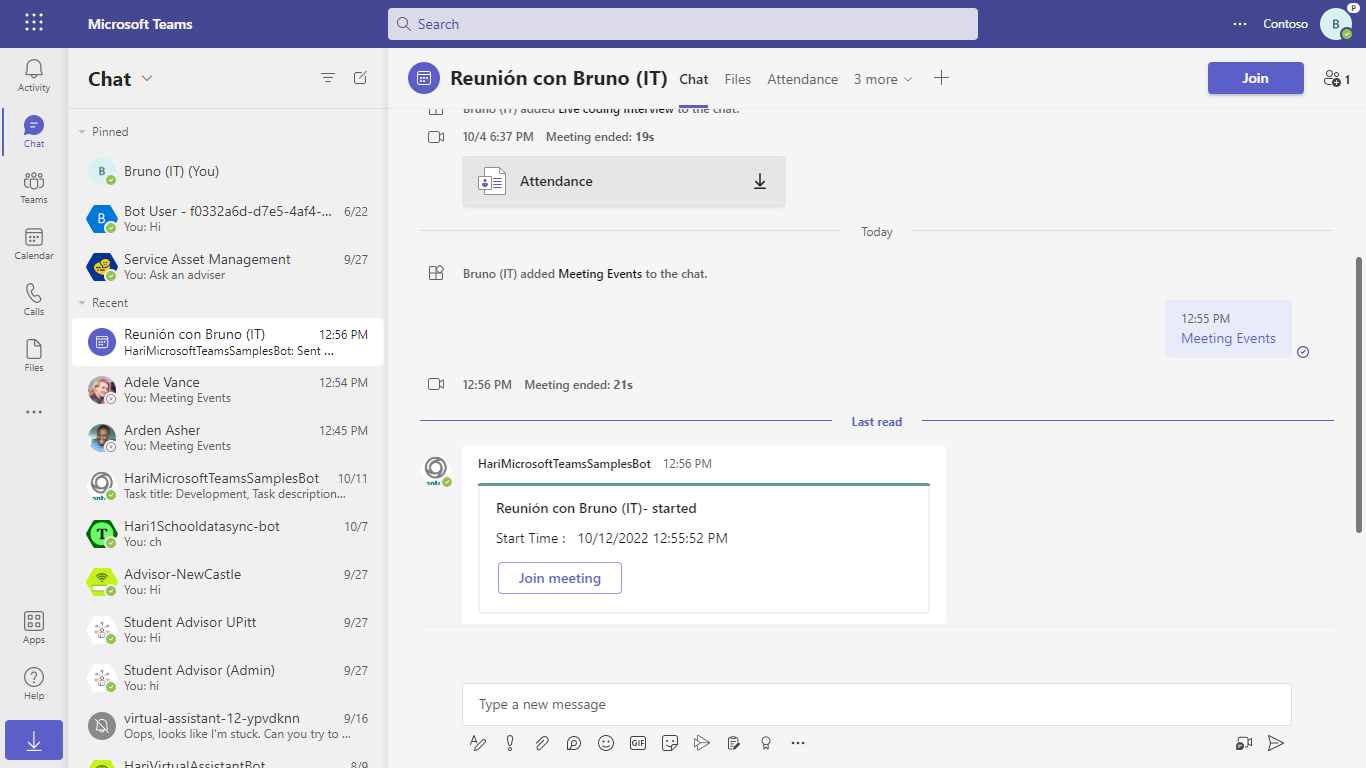The width and height of the screenshot is (1366, 768).
Task: Click HariMicrosoftTeamsSamplesBot sender name in message
Action: pos(564,464)
